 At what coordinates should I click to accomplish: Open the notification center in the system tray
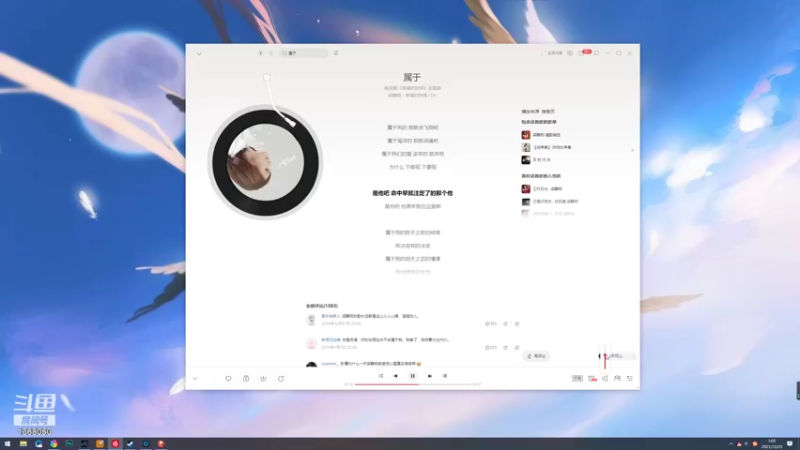(790, 444)
